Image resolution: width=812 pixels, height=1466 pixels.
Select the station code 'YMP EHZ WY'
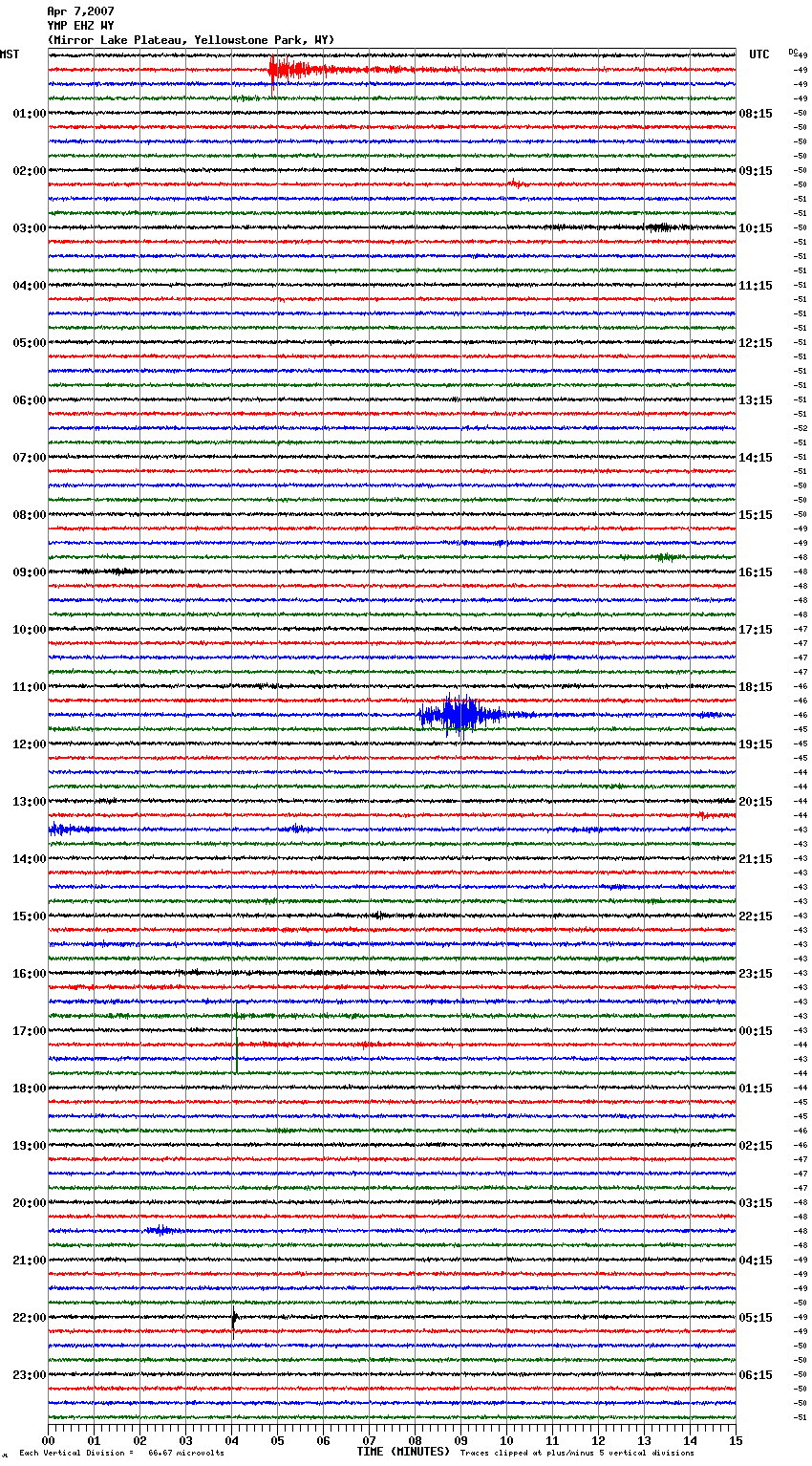(80, 26)
